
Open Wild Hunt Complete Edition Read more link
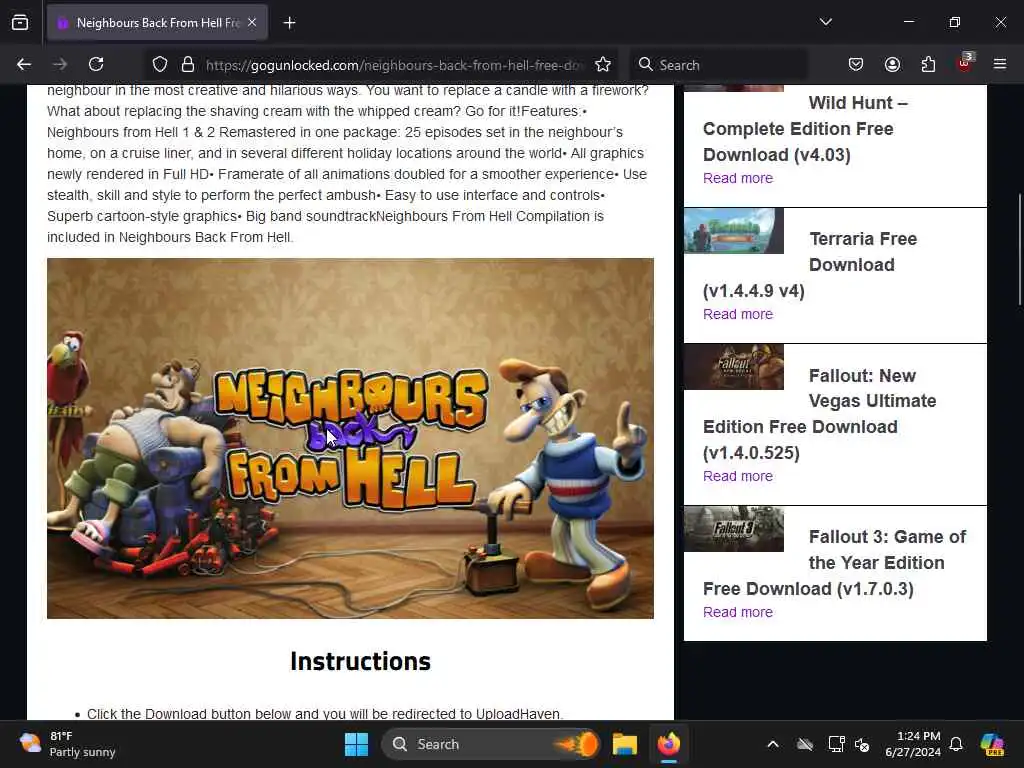737,178
